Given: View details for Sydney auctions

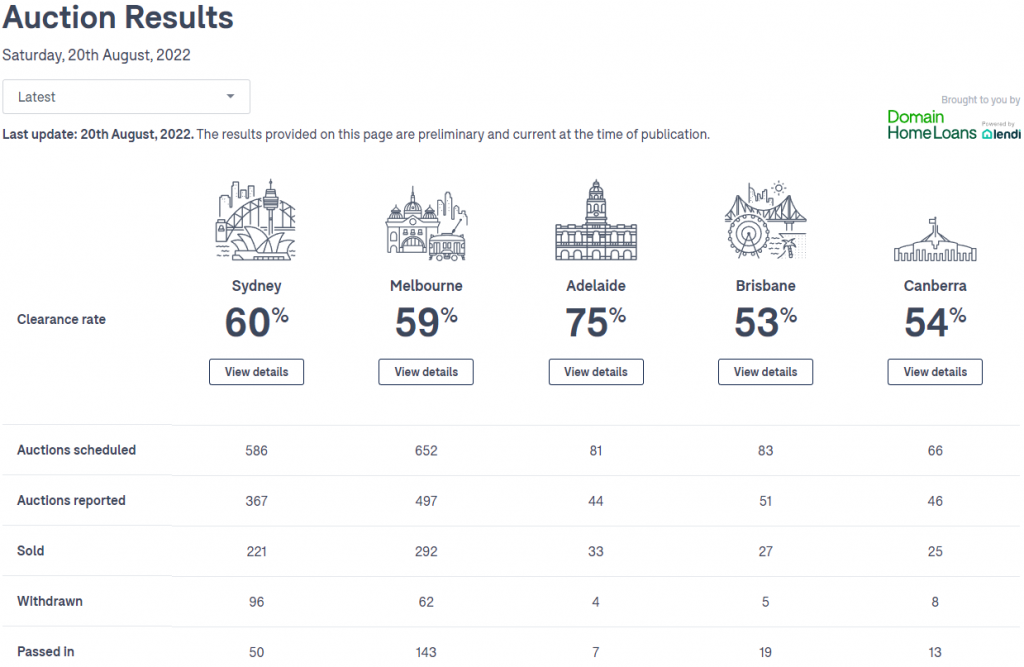Looking at the screenshot, I should pyautogui.click(x=256, y=372).
